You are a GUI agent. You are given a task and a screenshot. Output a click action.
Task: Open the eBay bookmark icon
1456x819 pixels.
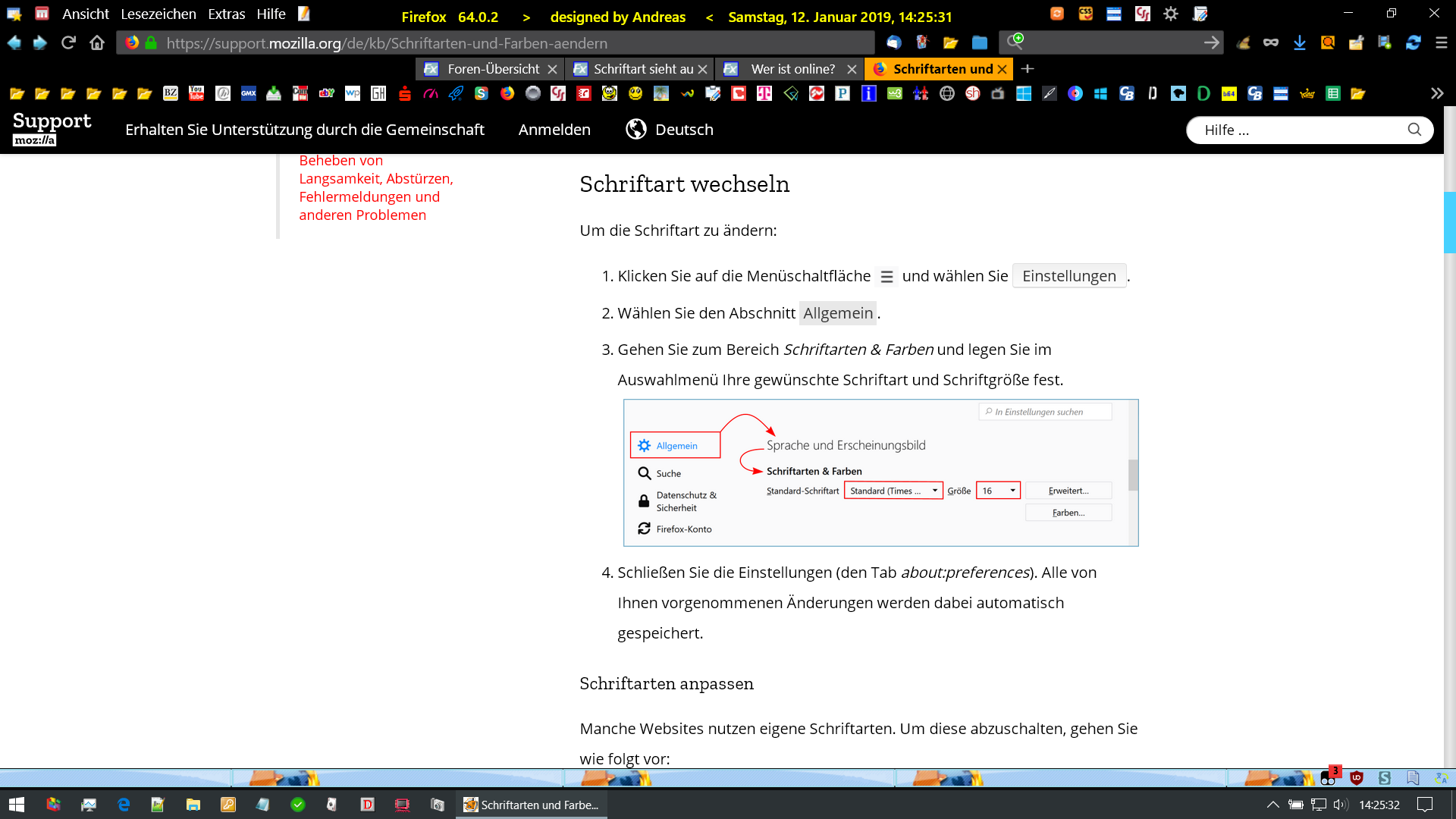click(x=326, y=93)
